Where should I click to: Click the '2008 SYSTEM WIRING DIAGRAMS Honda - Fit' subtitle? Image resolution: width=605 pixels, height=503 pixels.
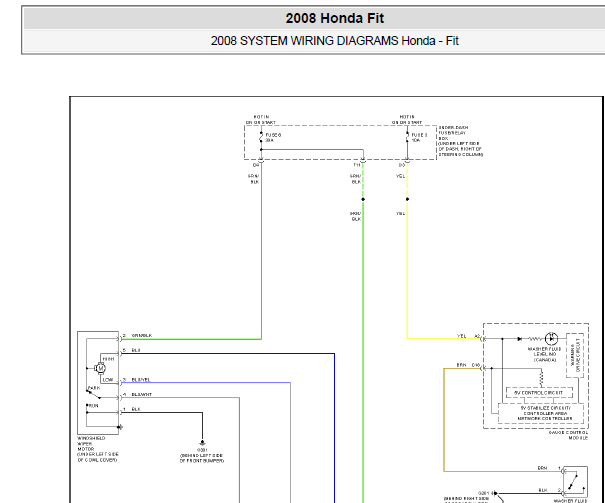(335, 41)
